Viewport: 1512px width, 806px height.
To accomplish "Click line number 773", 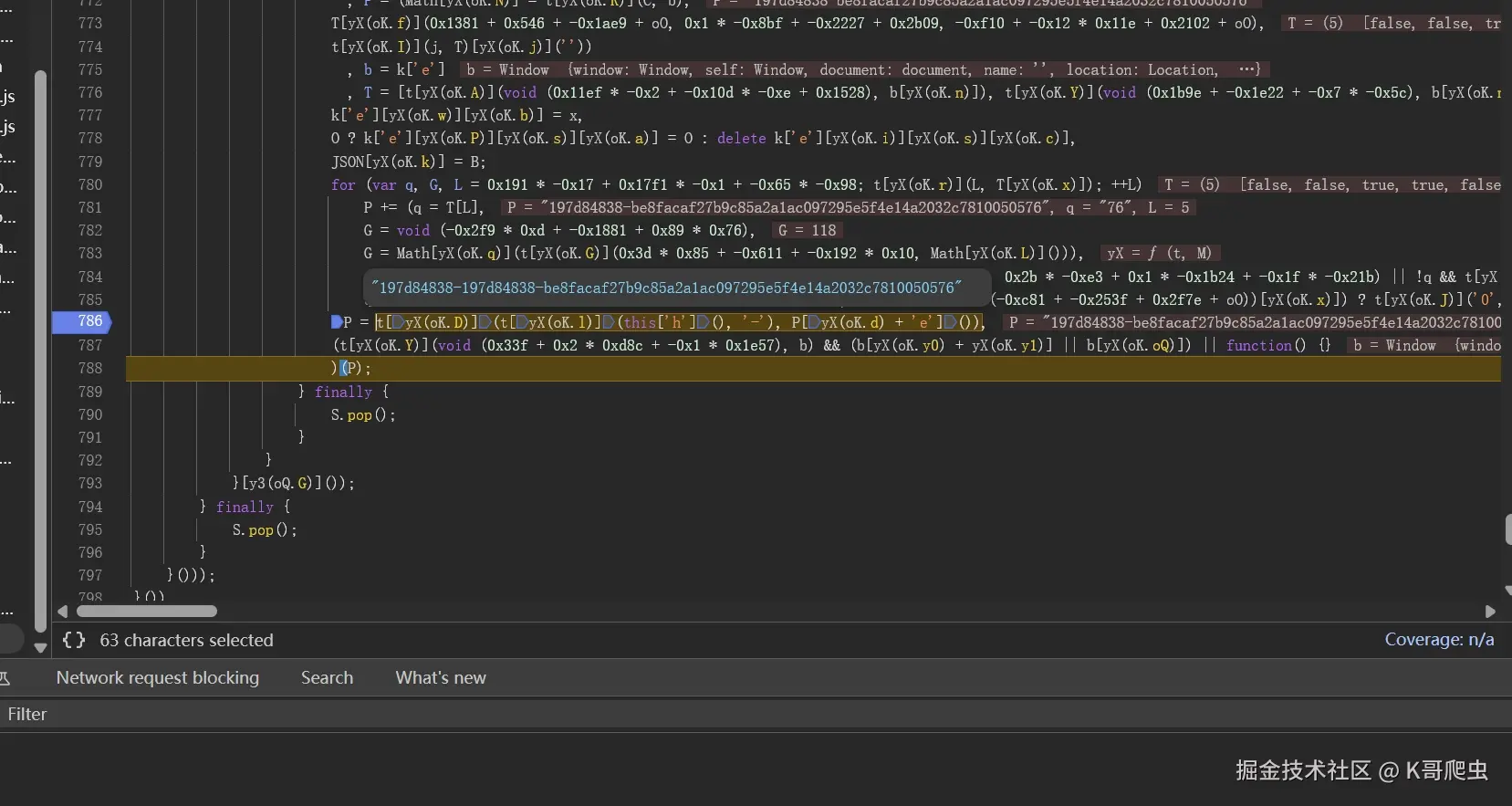I will (x=90, y=23).
